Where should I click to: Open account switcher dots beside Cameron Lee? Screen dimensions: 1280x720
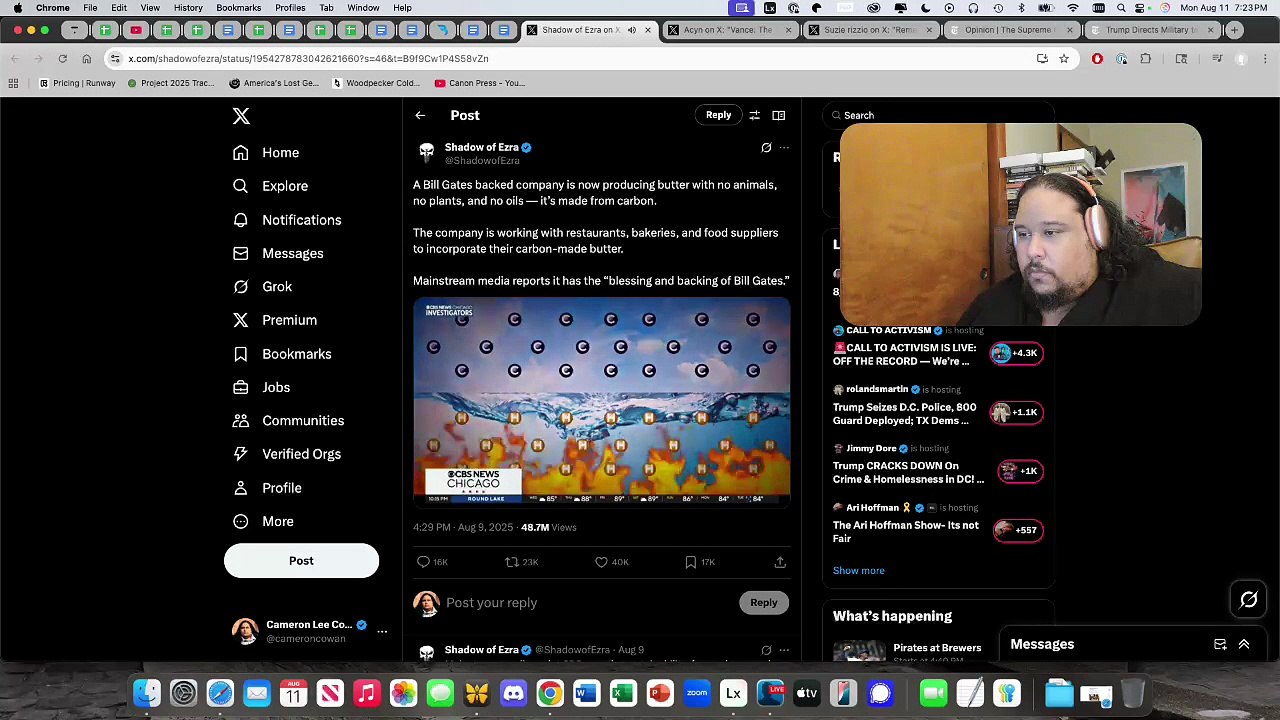pos(382,631)
